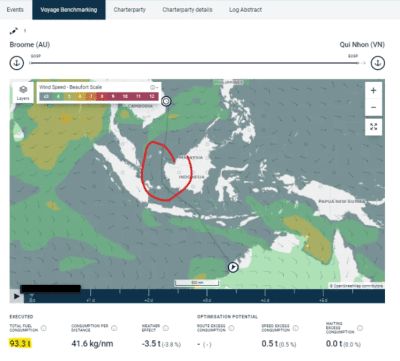Screen dimensions: 400x361
Task: Switch to the Events tab
Action: pyautogui.click(x=15, y=10)
